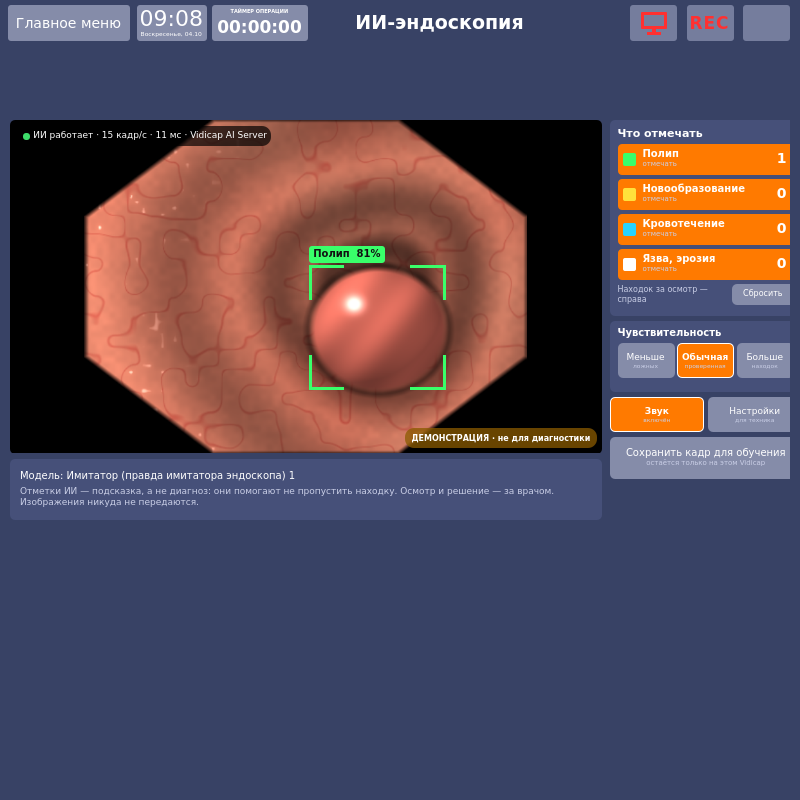Open Настройки for the technician

(749, 414)
